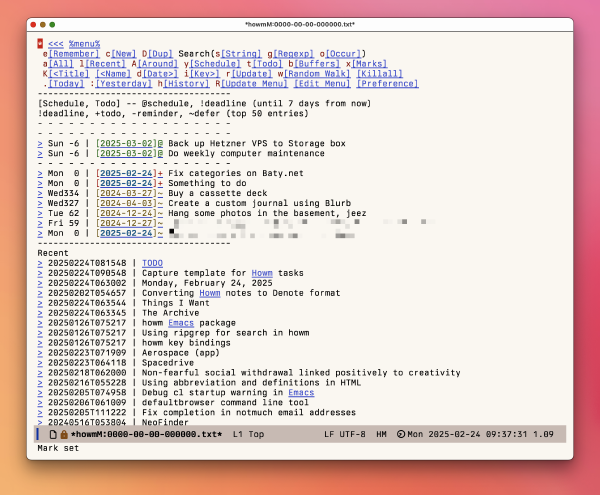Open the [Remember] menu link
Viewport: 600px width, 495px height.
point(74,54)
